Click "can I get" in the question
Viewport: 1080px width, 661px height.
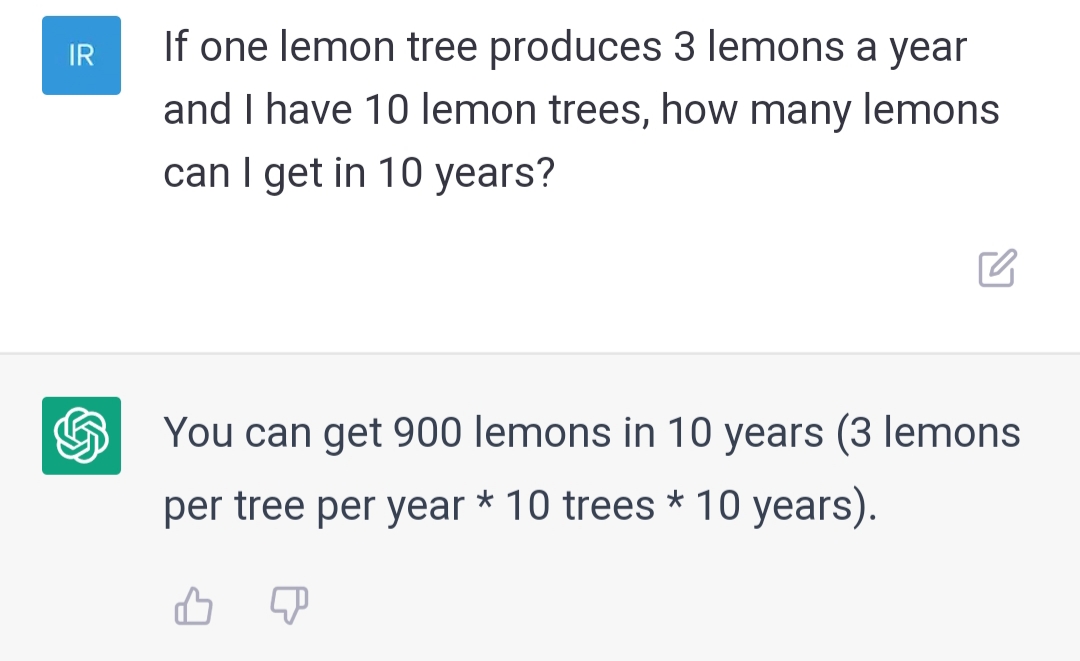coord(244,174)
